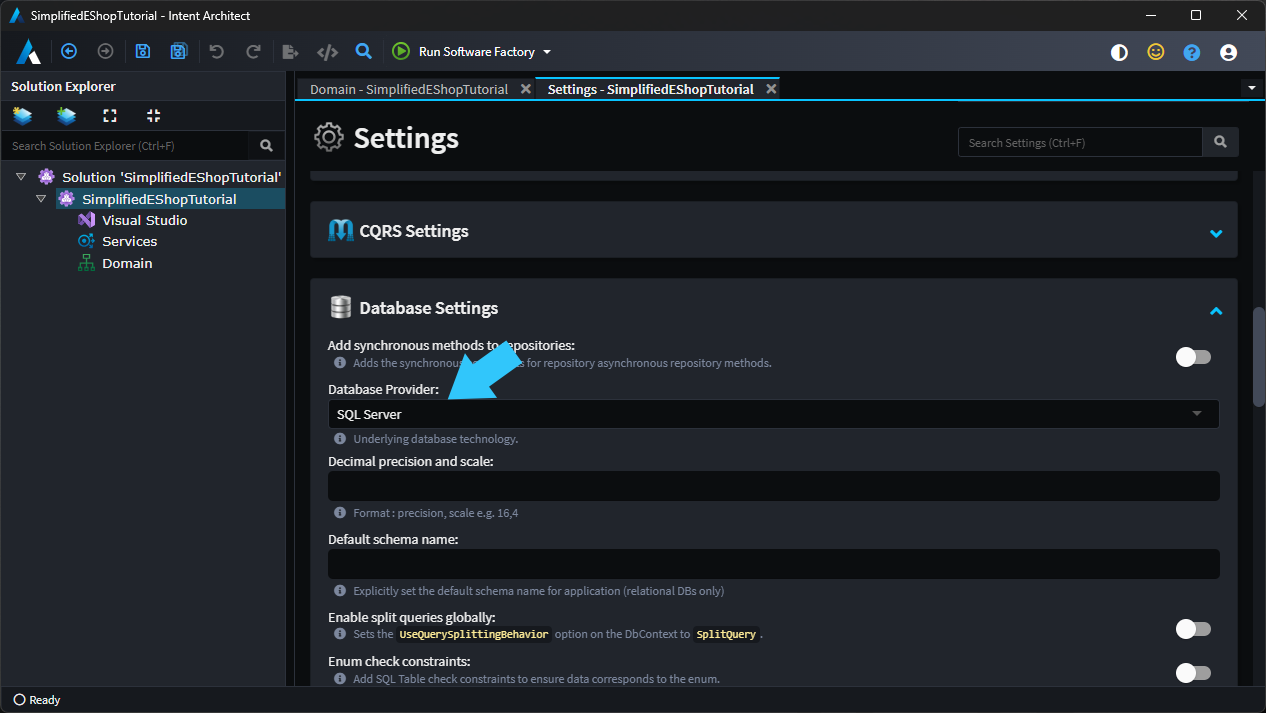Select Visual Studio in Solution Explorer
1266x713 pixels.
[x=144, y=220]
